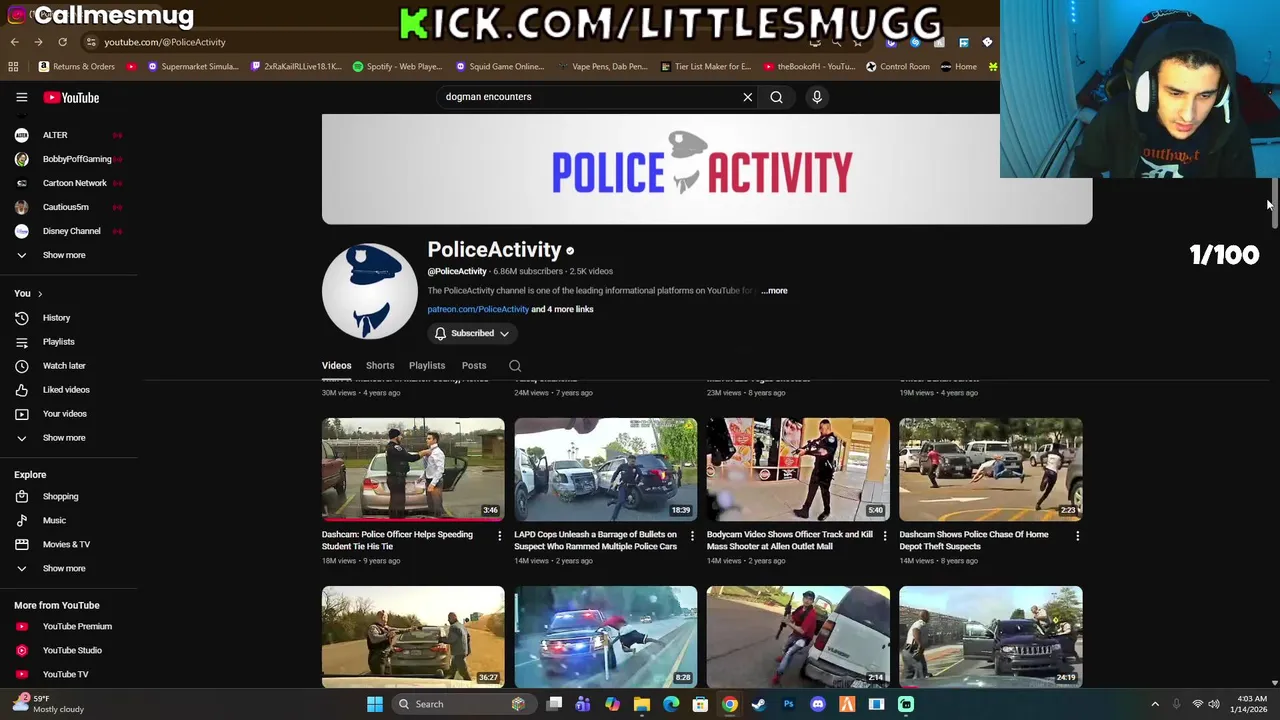The height and width of the screenshot is (720, 1280).
Task: Play the 36:27 duration video thumbnail
Action: tap(413, 636)
